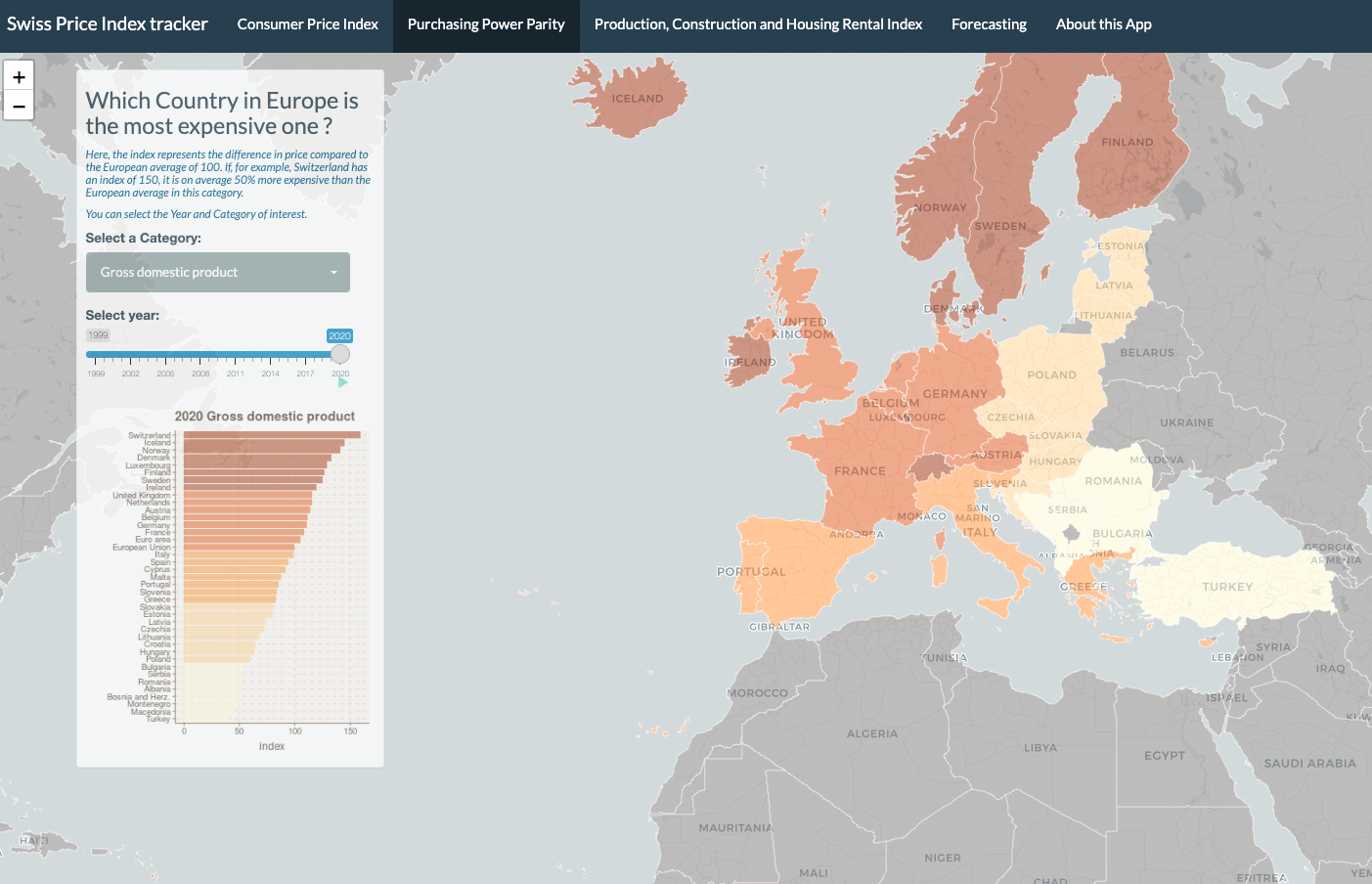The image size is (1372, 884).
Task: Choose a category from the Select a Category menu
Action: 217,272
